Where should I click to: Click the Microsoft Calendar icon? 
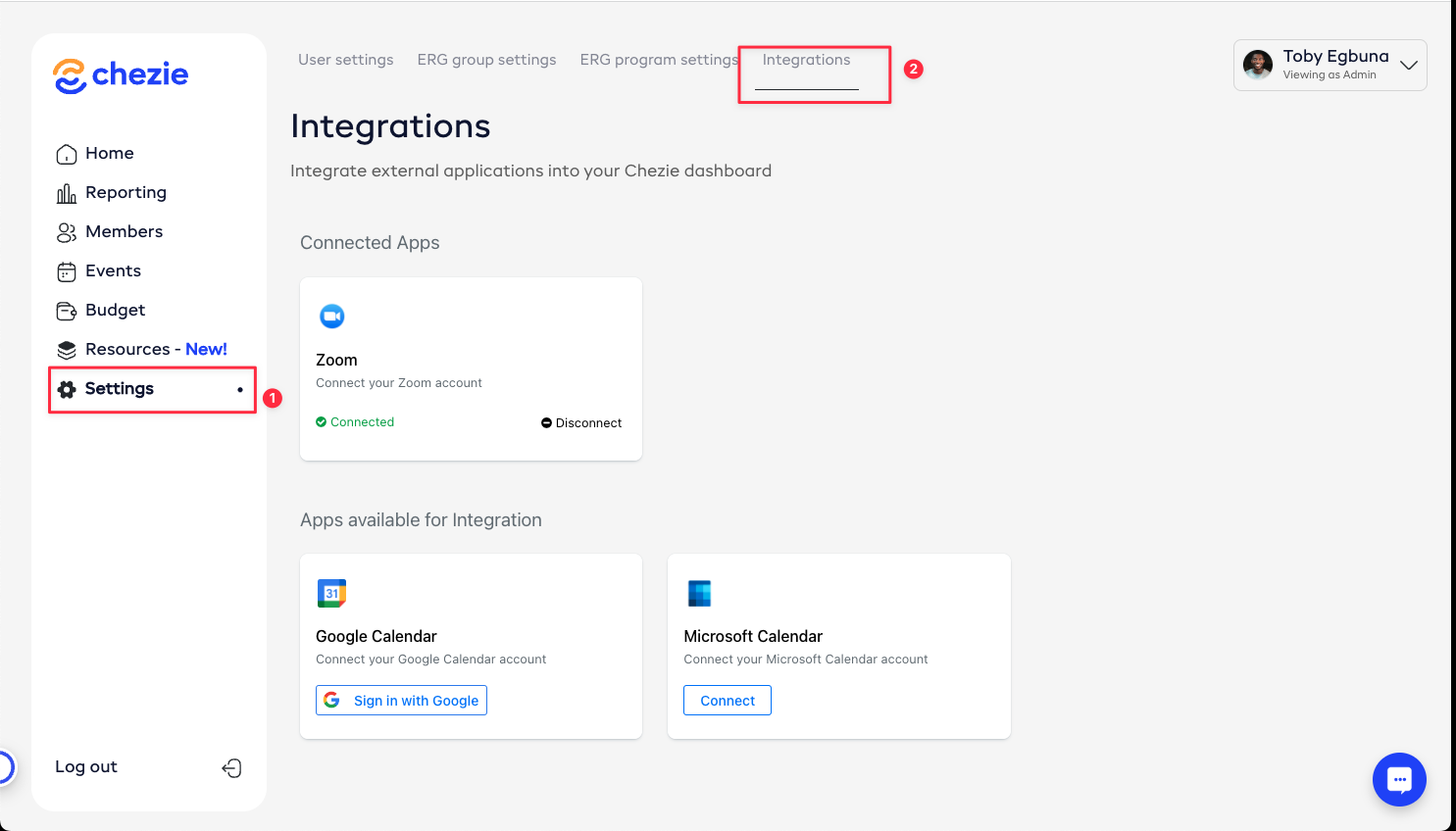tap(699, 593)
